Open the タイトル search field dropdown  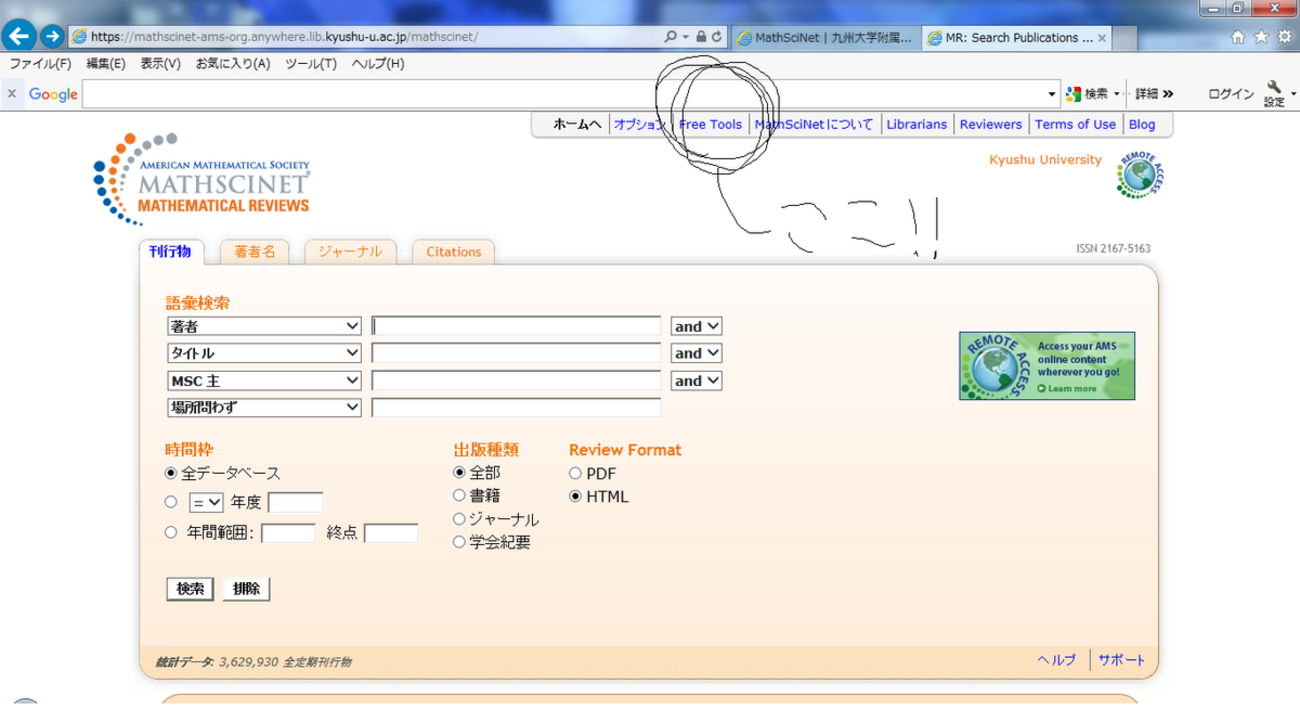coord(264,353)
